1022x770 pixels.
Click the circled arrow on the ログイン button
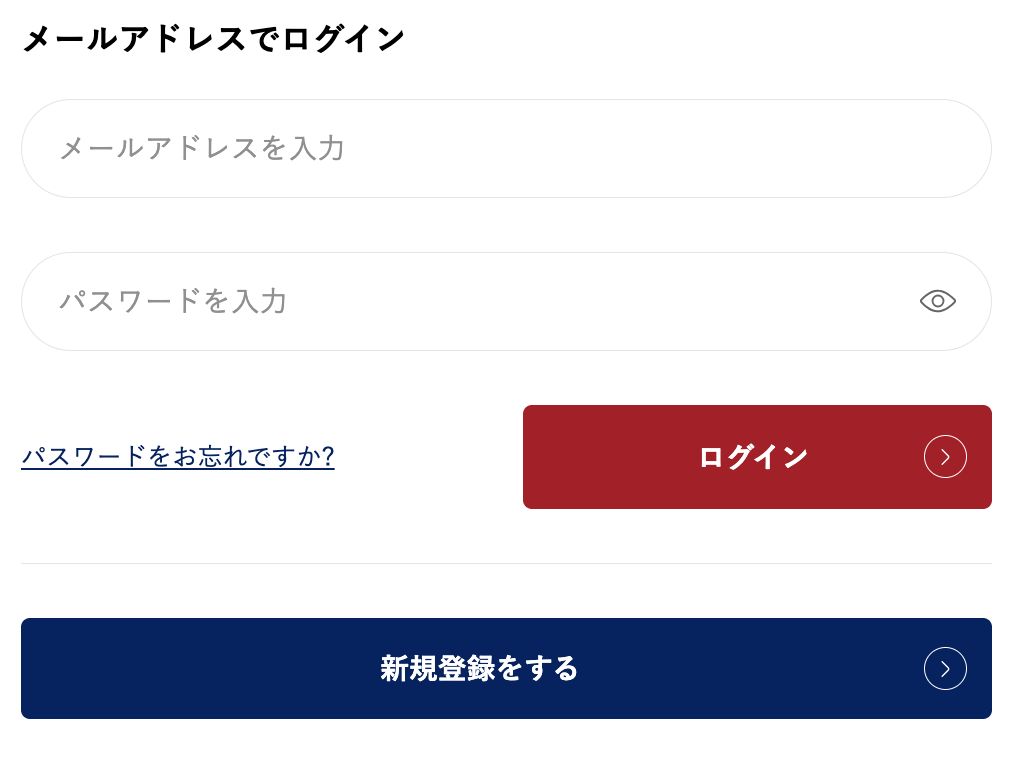945,457
